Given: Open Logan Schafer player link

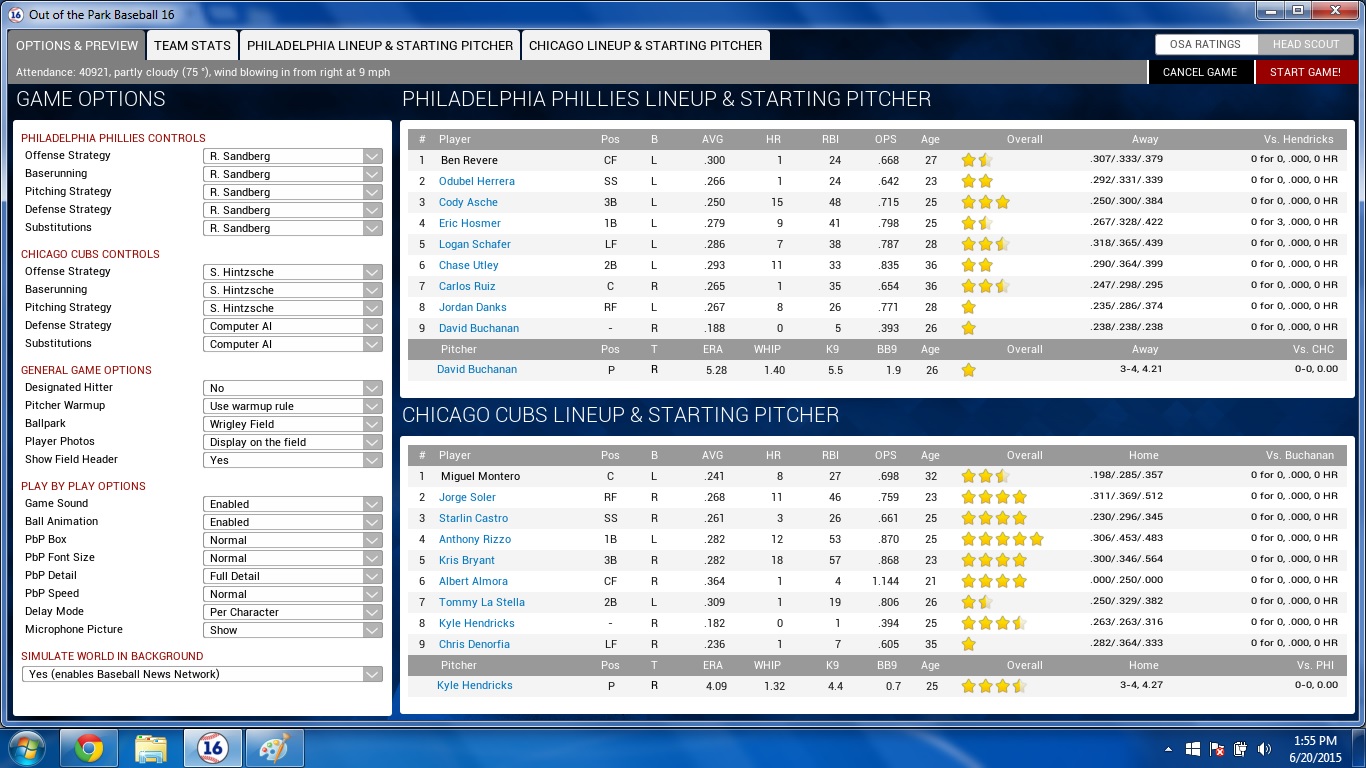Looking at the screenshot, I should pyautogui.click(x=475, y=244).
